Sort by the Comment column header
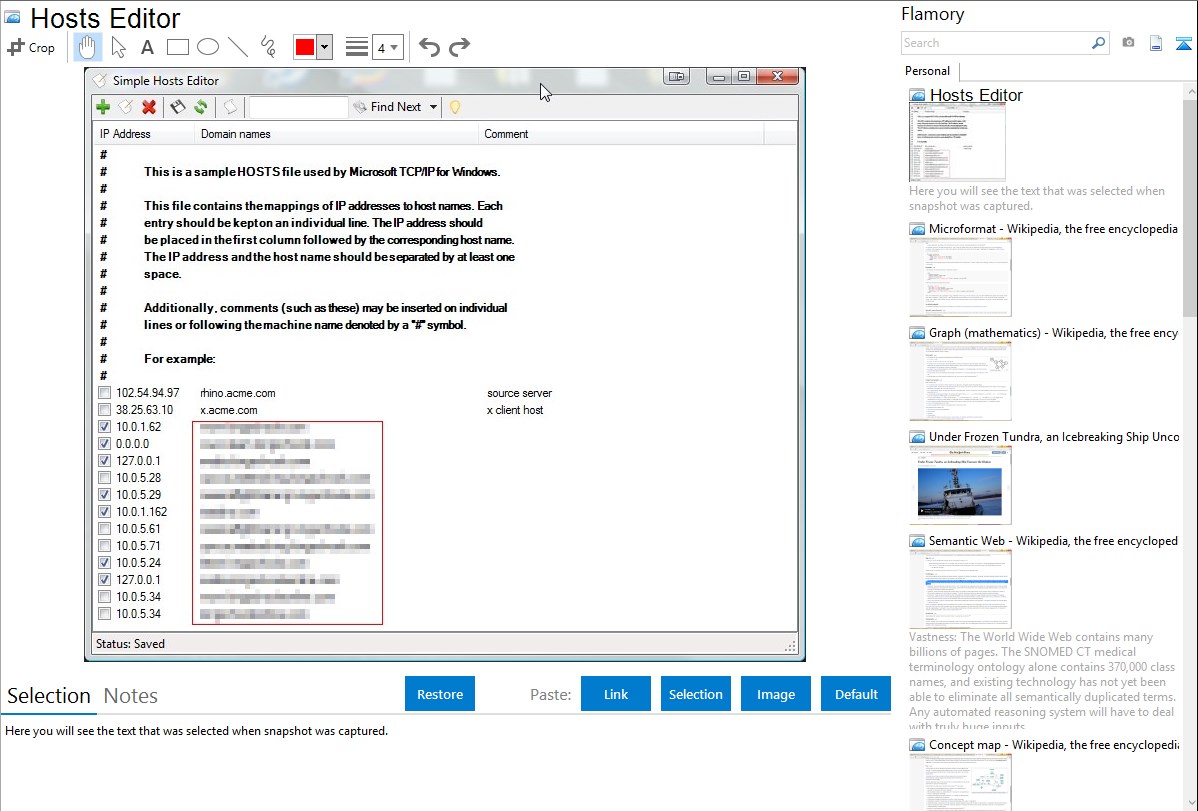The width and height of the screenshot is (1198, 811). coord(620,134)
